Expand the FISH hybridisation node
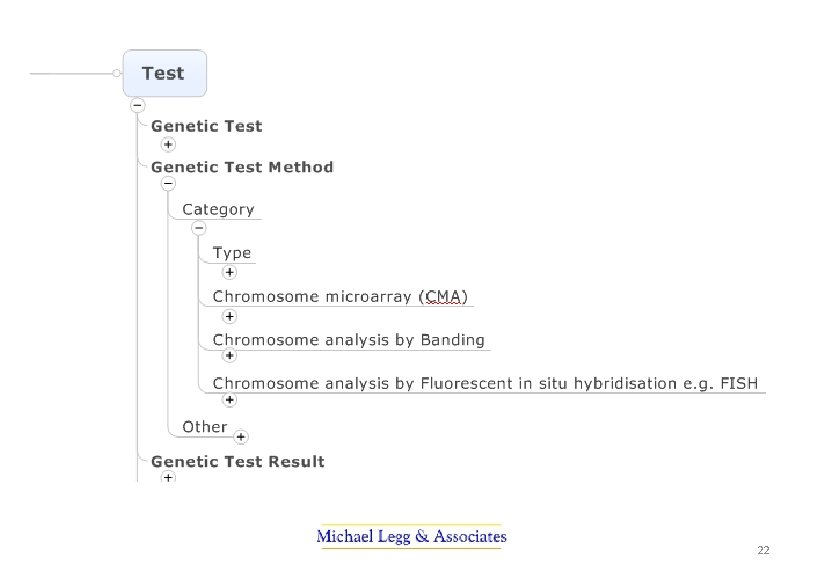Viewport: 819px width, 576px height. (x=229, y=400)
